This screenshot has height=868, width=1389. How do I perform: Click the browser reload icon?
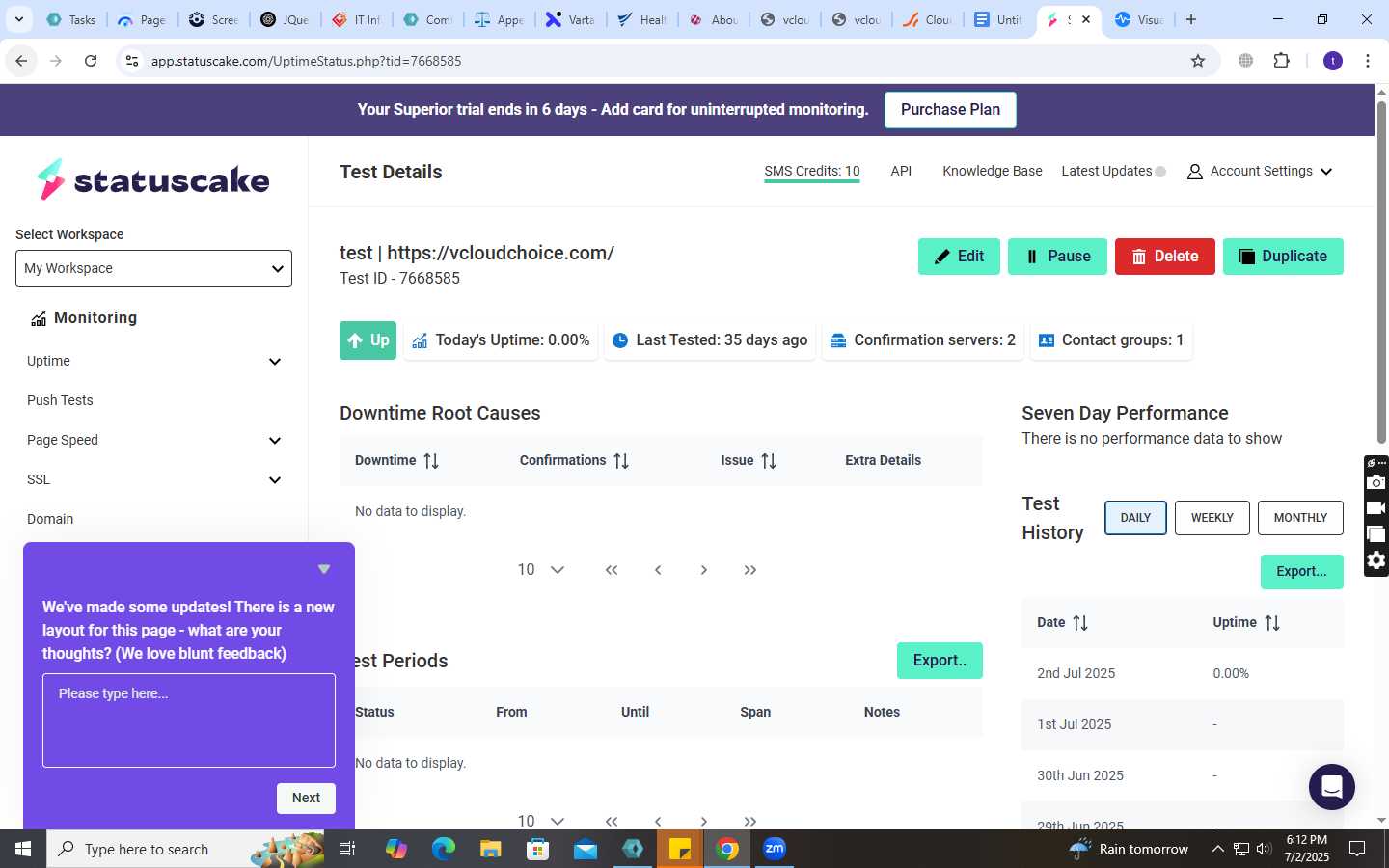click(x=91, y=61)
